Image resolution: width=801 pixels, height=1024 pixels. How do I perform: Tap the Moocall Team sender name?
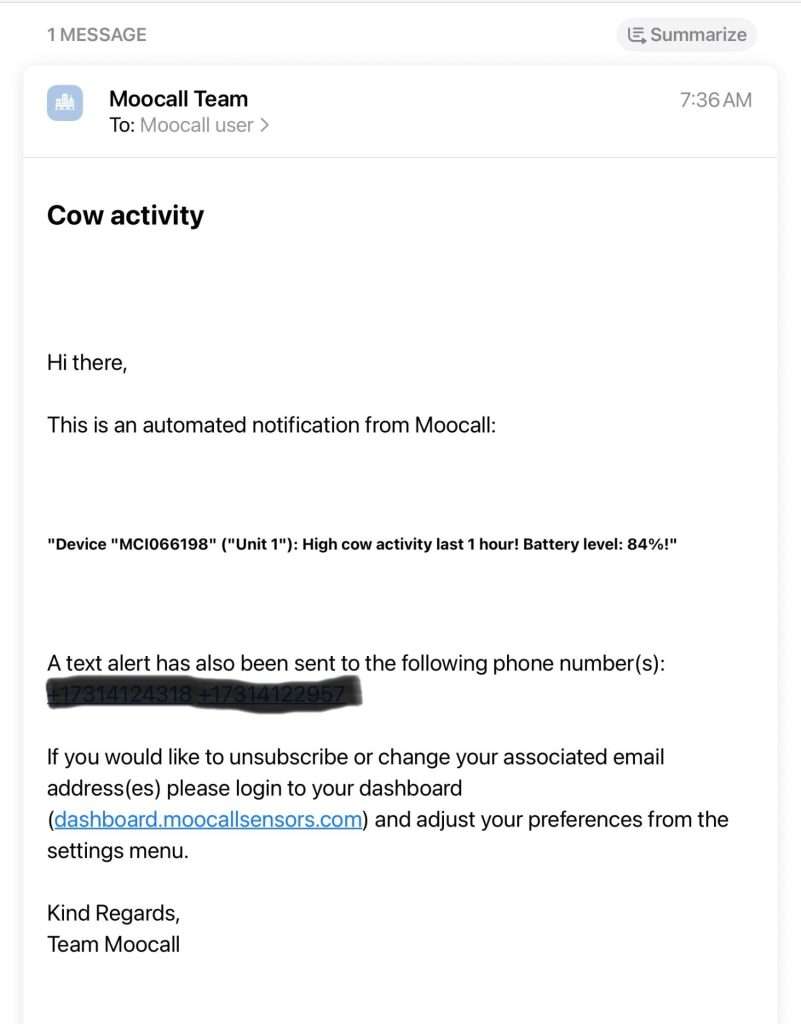click(x=178, y=99)
